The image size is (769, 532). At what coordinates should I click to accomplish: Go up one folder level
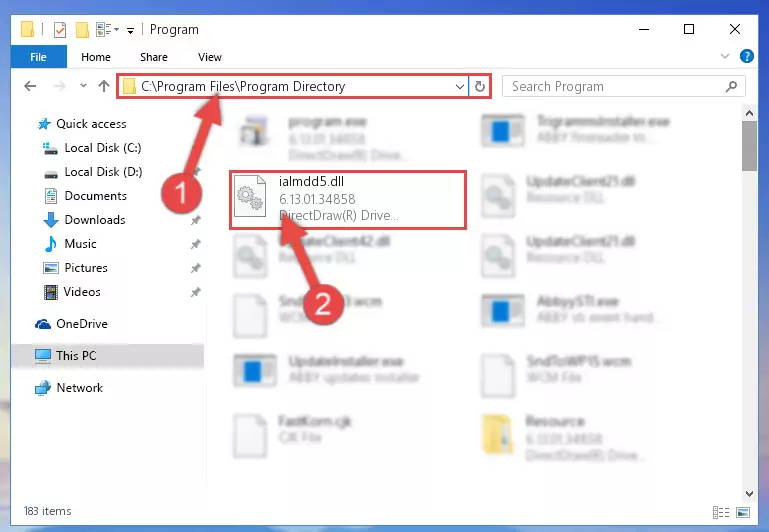coord(103,86)
